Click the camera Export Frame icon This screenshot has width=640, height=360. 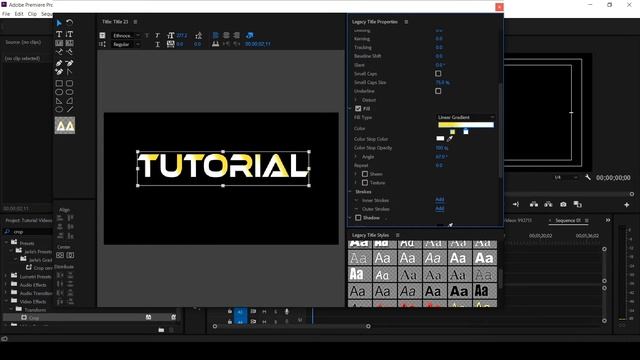coord(563,204)
